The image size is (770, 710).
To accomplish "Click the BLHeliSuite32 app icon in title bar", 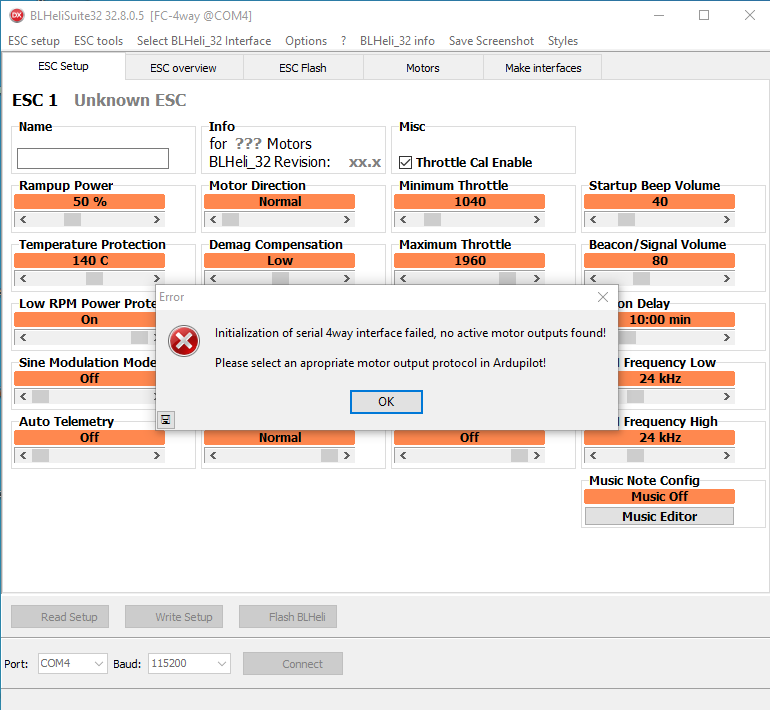I will coord(17,15).
